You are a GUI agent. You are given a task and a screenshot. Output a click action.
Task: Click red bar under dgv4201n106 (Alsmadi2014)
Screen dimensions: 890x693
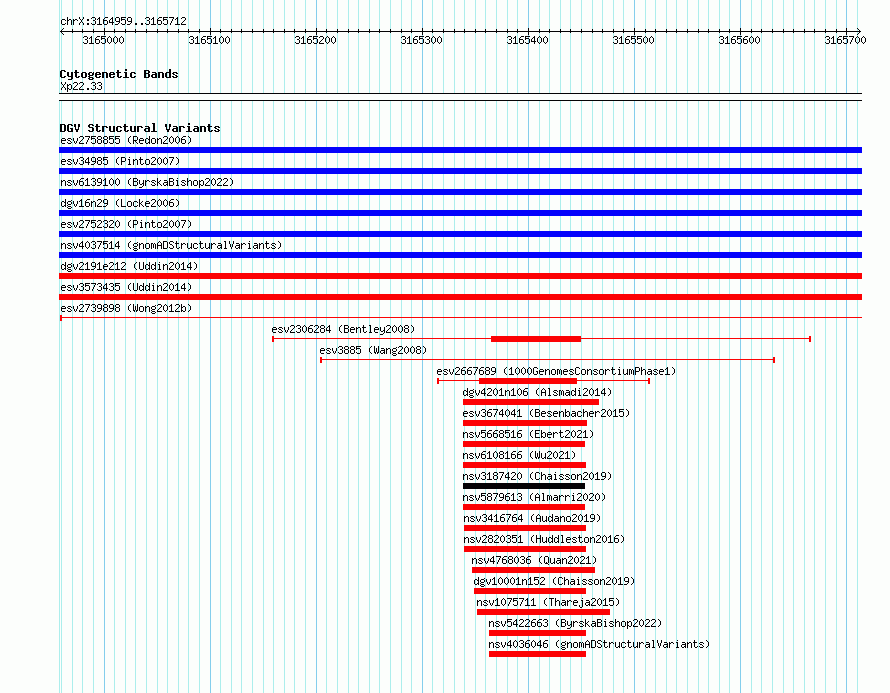point(531,402)
